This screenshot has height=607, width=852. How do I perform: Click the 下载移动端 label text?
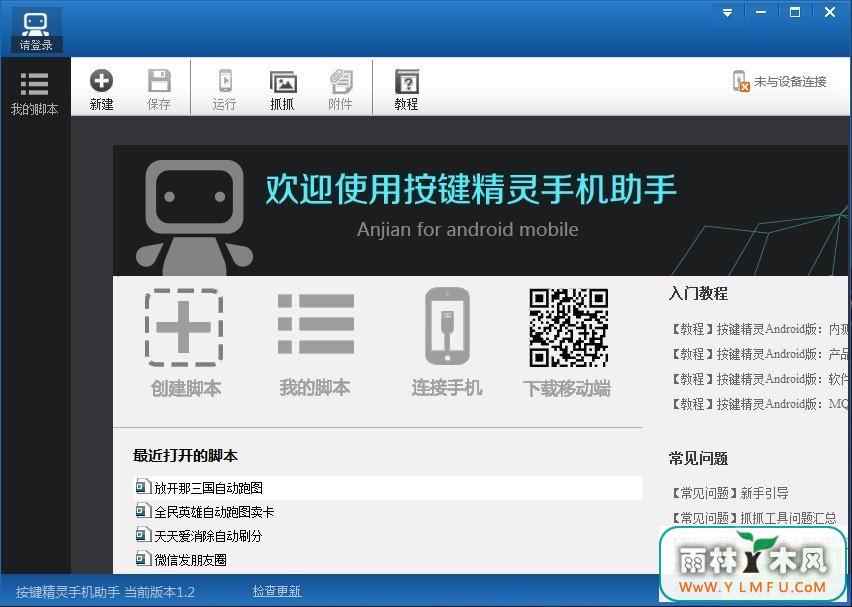tap(567, 388)
